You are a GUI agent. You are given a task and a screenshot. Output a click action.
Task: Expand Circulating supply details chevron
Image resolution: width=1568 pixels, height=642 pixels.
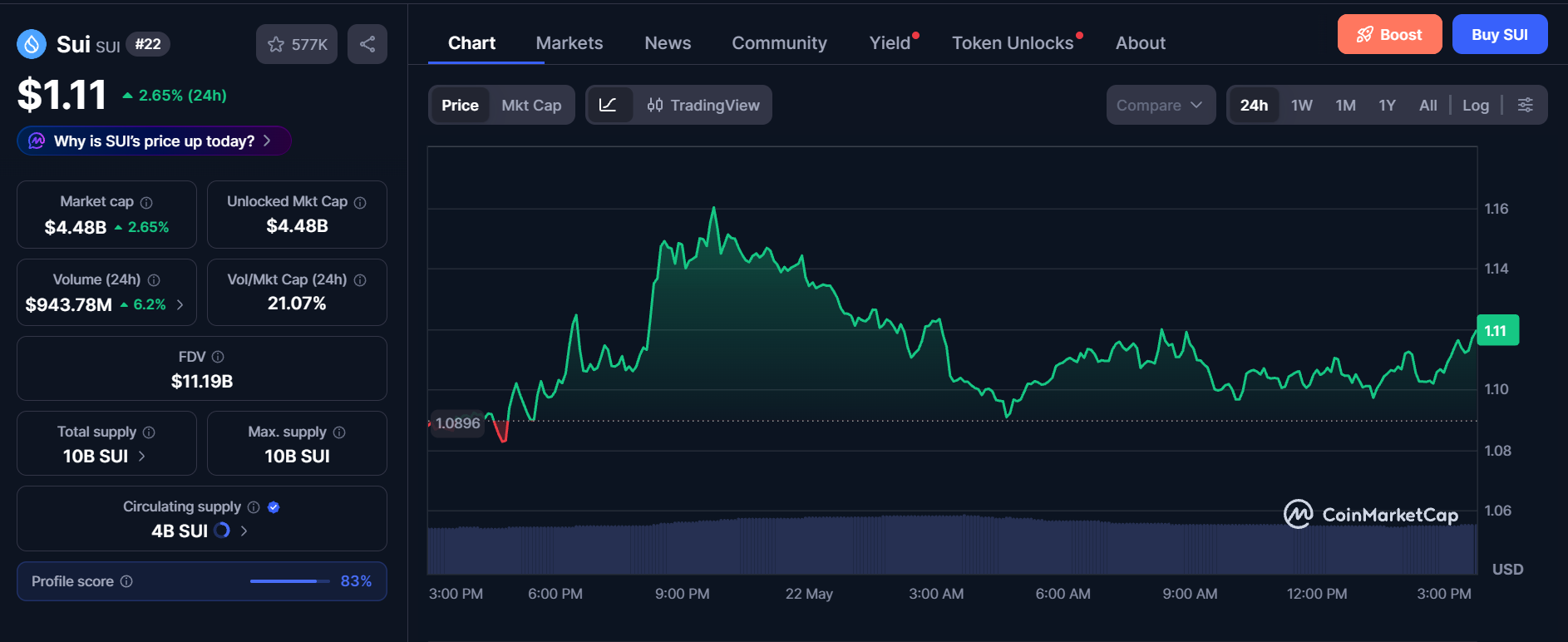click(x=244, y=531)
